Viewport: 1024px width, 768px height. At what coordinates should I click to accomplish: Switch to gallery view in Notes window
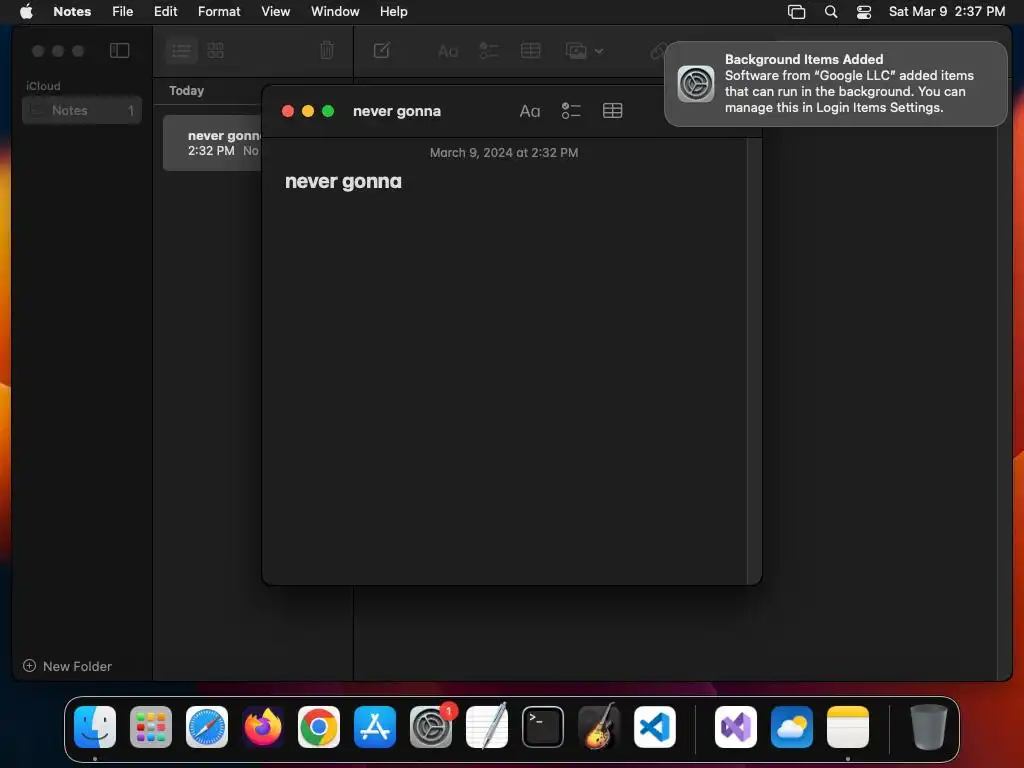point(216,50)
